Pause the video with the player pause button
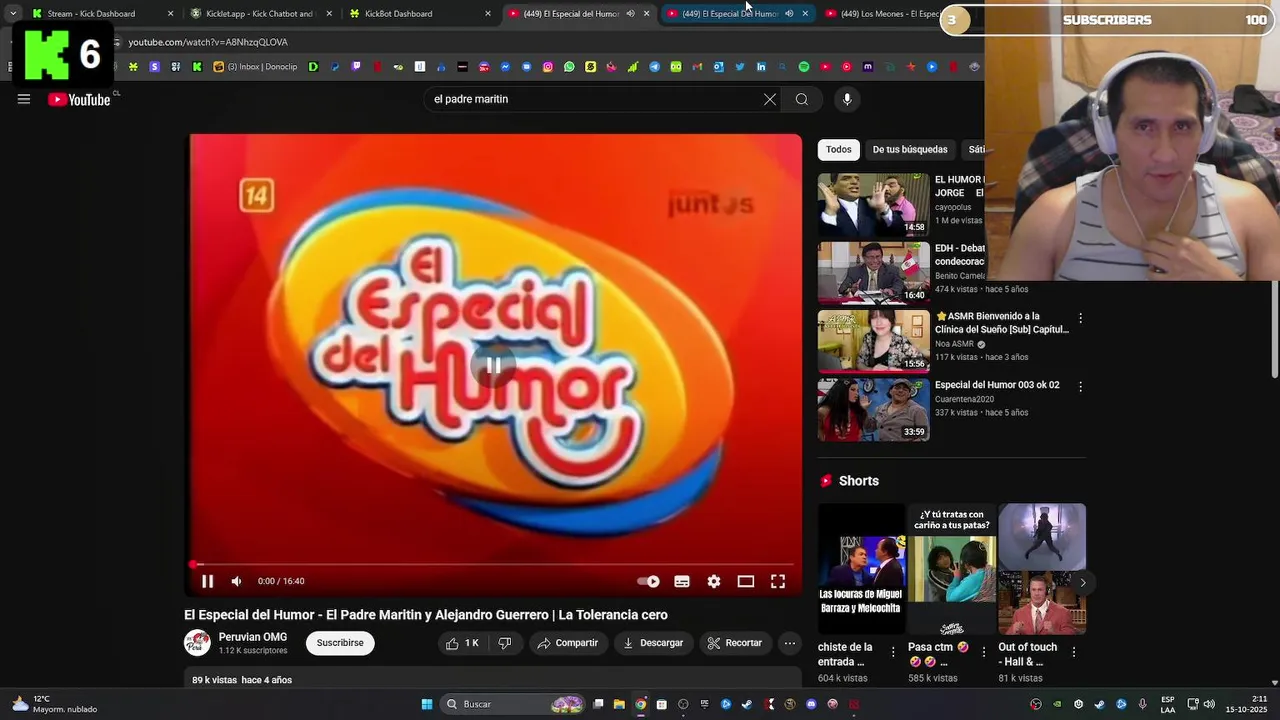This screenshot has height=720, width=1280. coord(208,581)
